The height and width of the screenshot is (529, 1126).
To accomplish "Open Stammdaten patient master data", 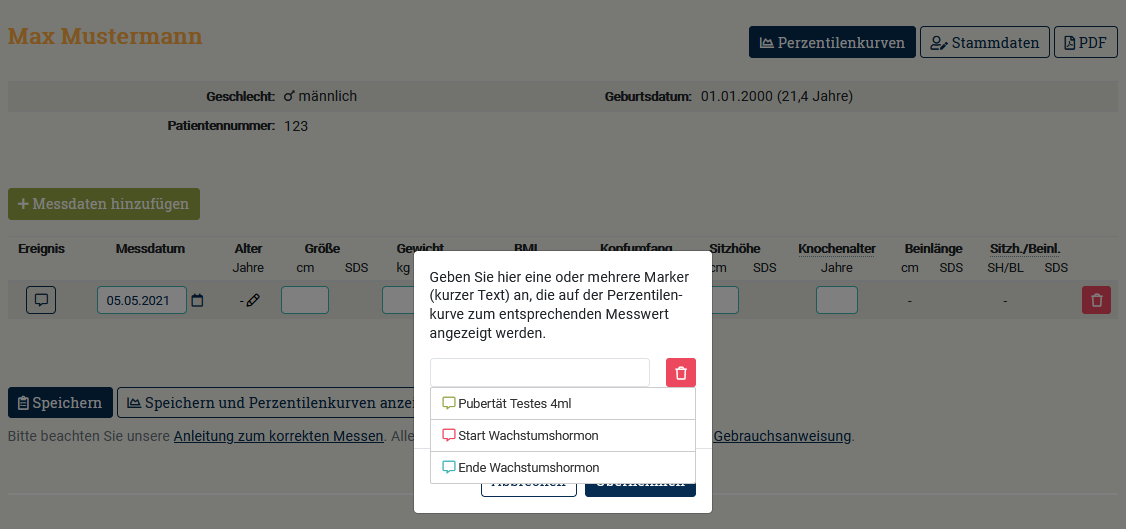I will pyautogui.click(x=984, y=43).
